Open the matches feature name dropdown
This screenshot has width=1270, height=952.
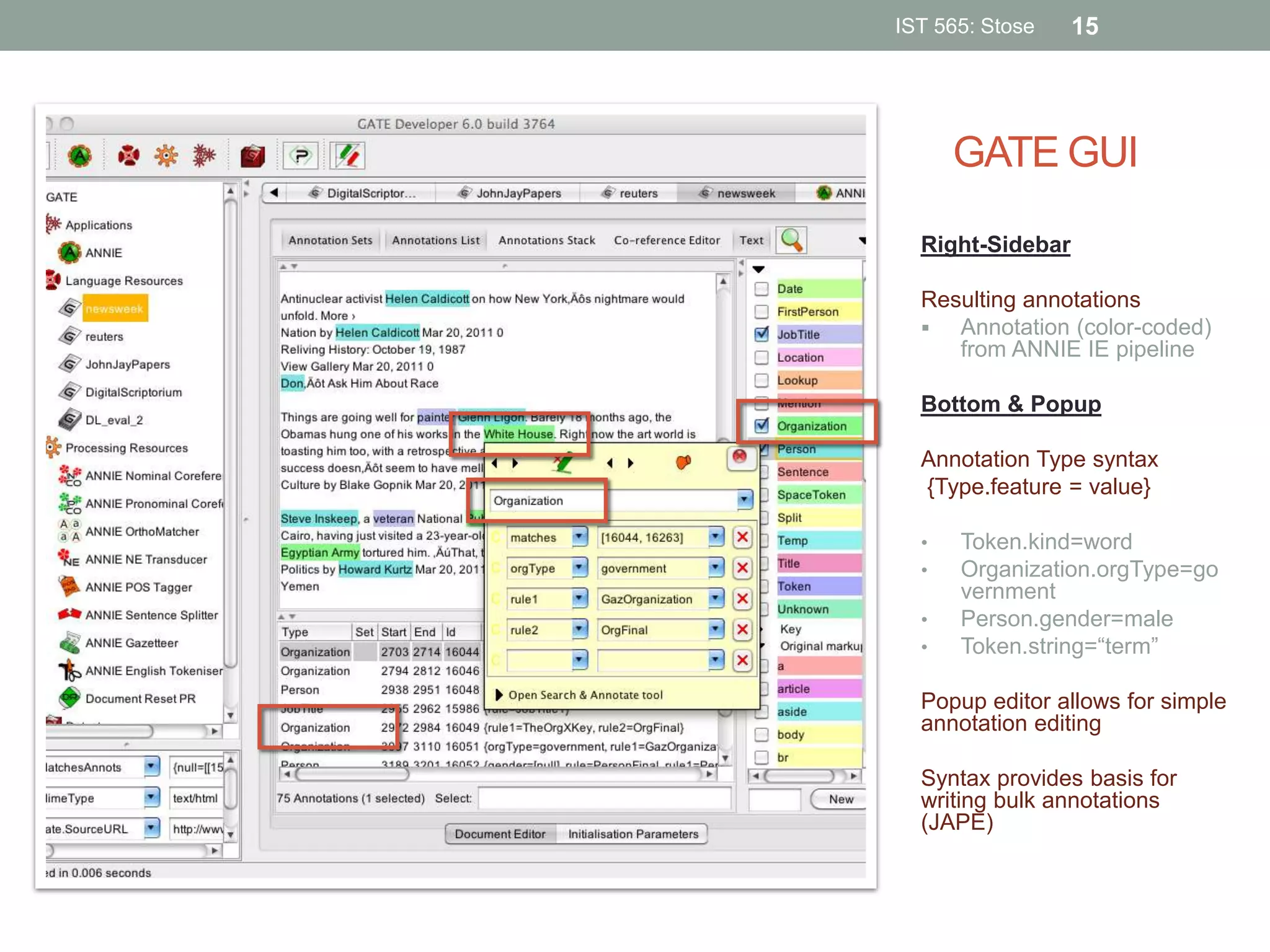pos(579,537)
